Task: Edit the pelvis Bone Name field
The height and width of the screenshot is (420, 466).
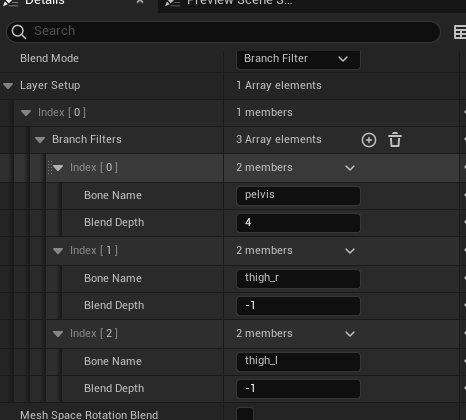Action: coord(298,196)
